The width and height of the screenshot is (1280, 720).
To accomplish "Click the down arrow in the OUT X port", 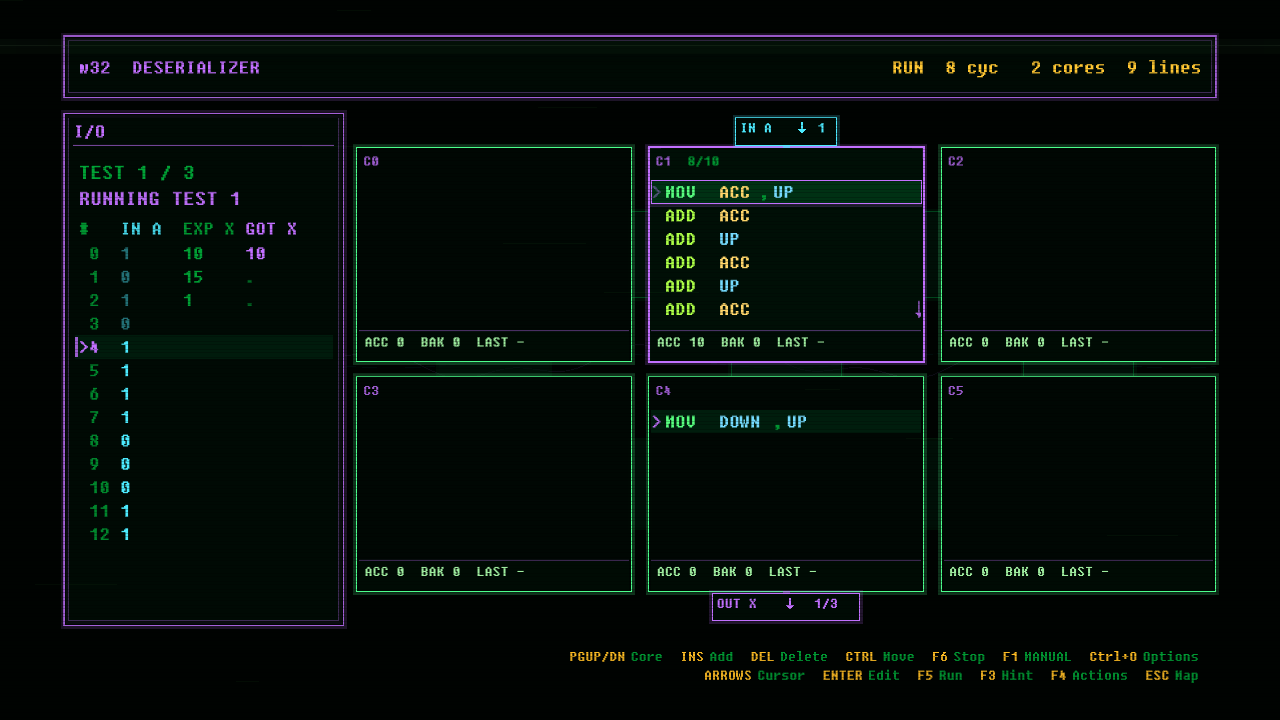I will tap(789, 604).
